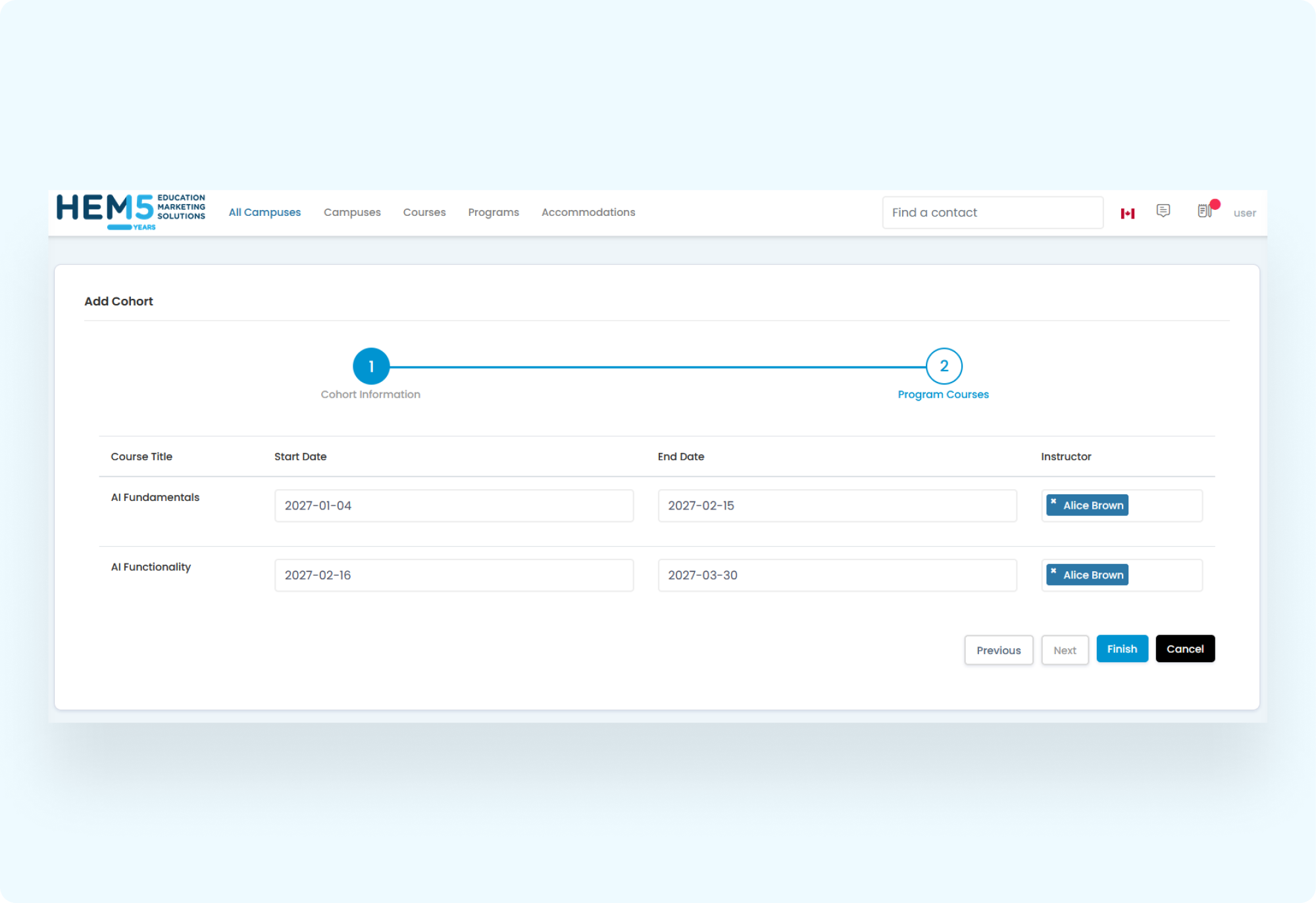Open the chat messages icon
1316x903 pixels.
tap(1163, 211)
